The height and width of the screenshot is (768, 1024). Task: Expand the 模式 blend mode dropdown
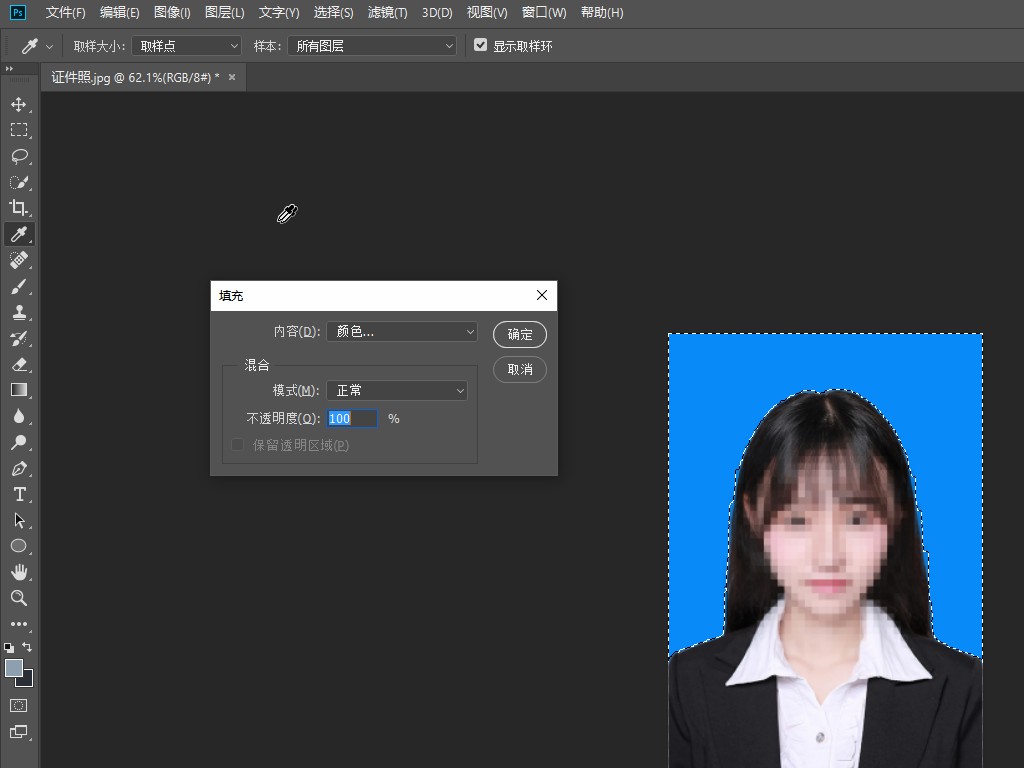click(397, 390)
